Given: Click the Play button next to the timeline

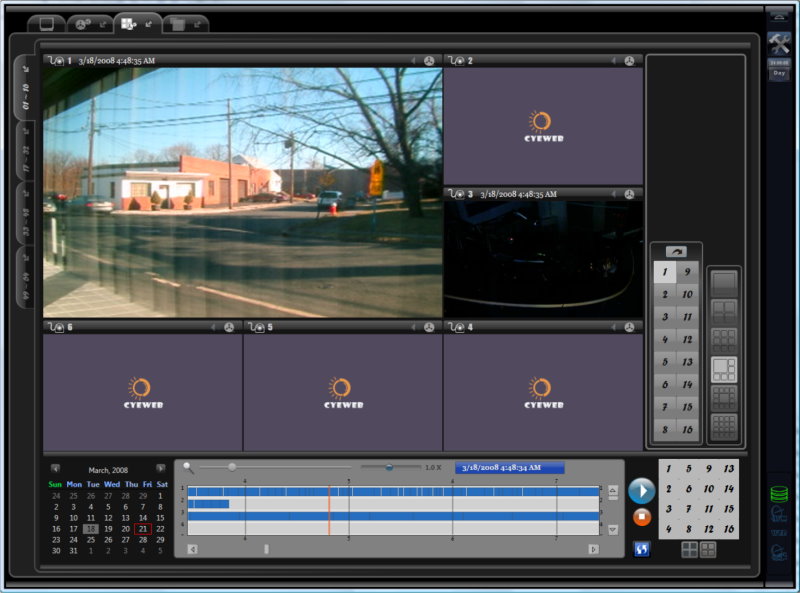Looking at the screenshot, I should [x=641, y=490].
